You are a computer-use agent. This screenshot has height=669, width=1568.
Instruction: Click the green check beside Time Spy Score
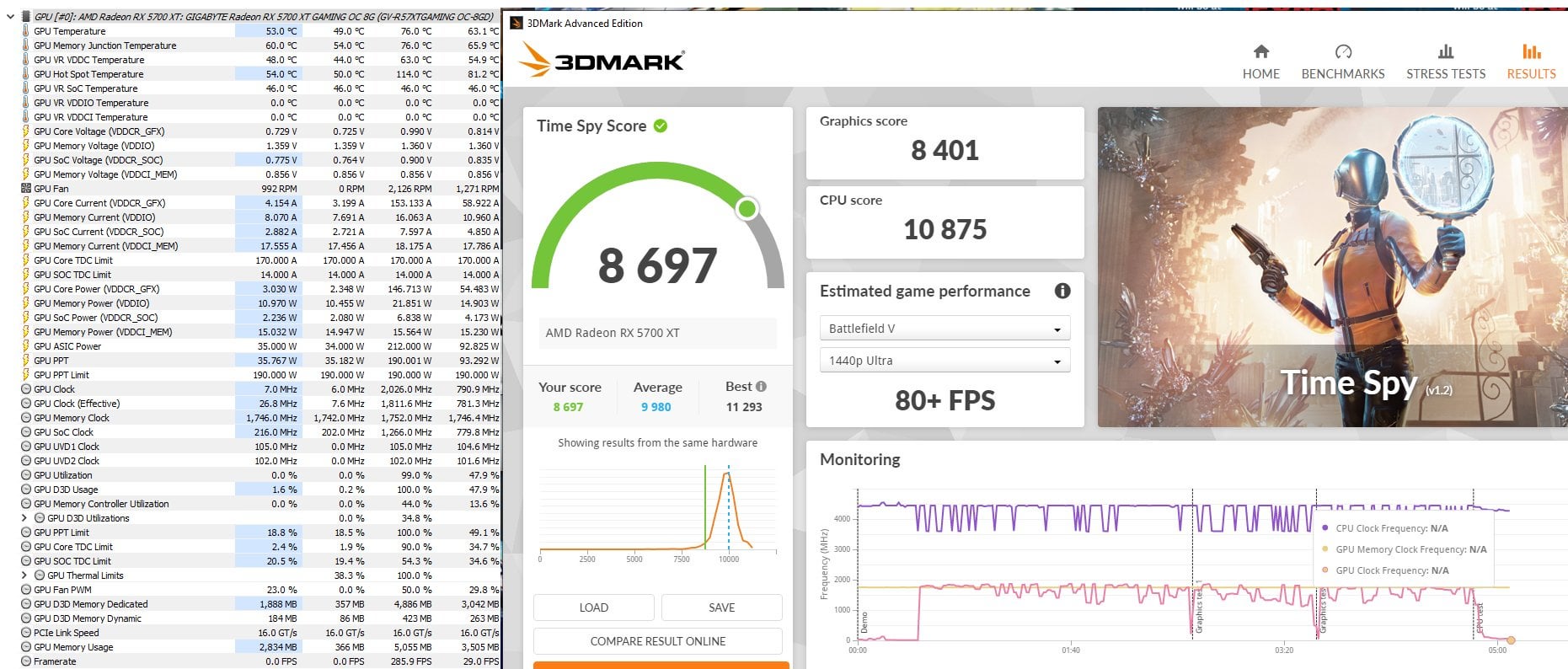[661, 126]
